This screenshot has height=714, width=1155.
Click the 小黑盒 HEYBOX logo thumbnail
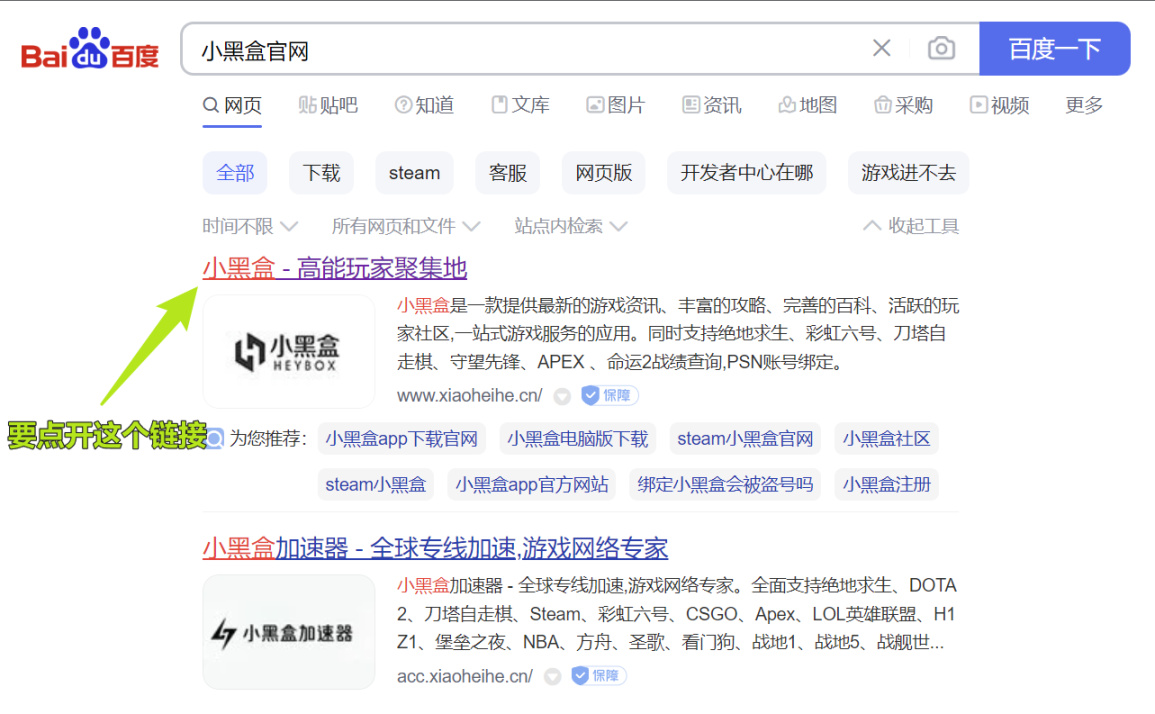(x=289, y=351)
